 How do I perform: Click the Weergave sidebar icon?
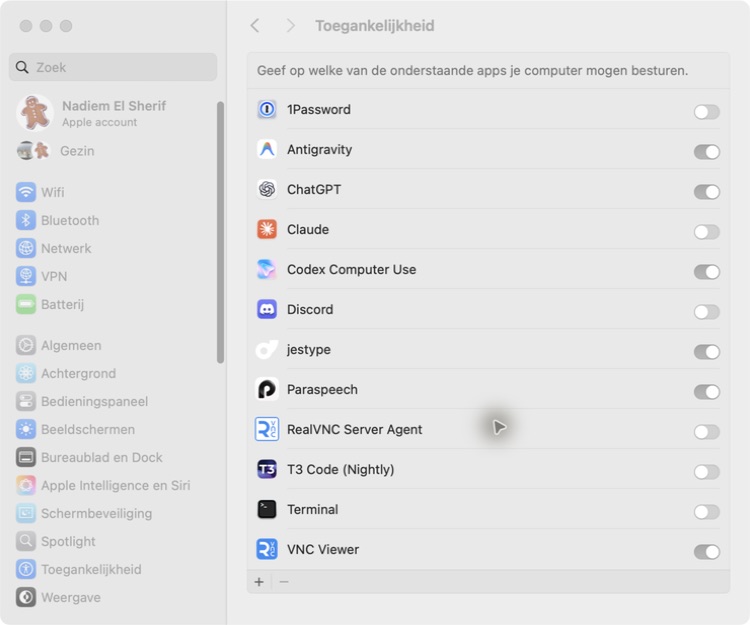(x=26, y=597)
